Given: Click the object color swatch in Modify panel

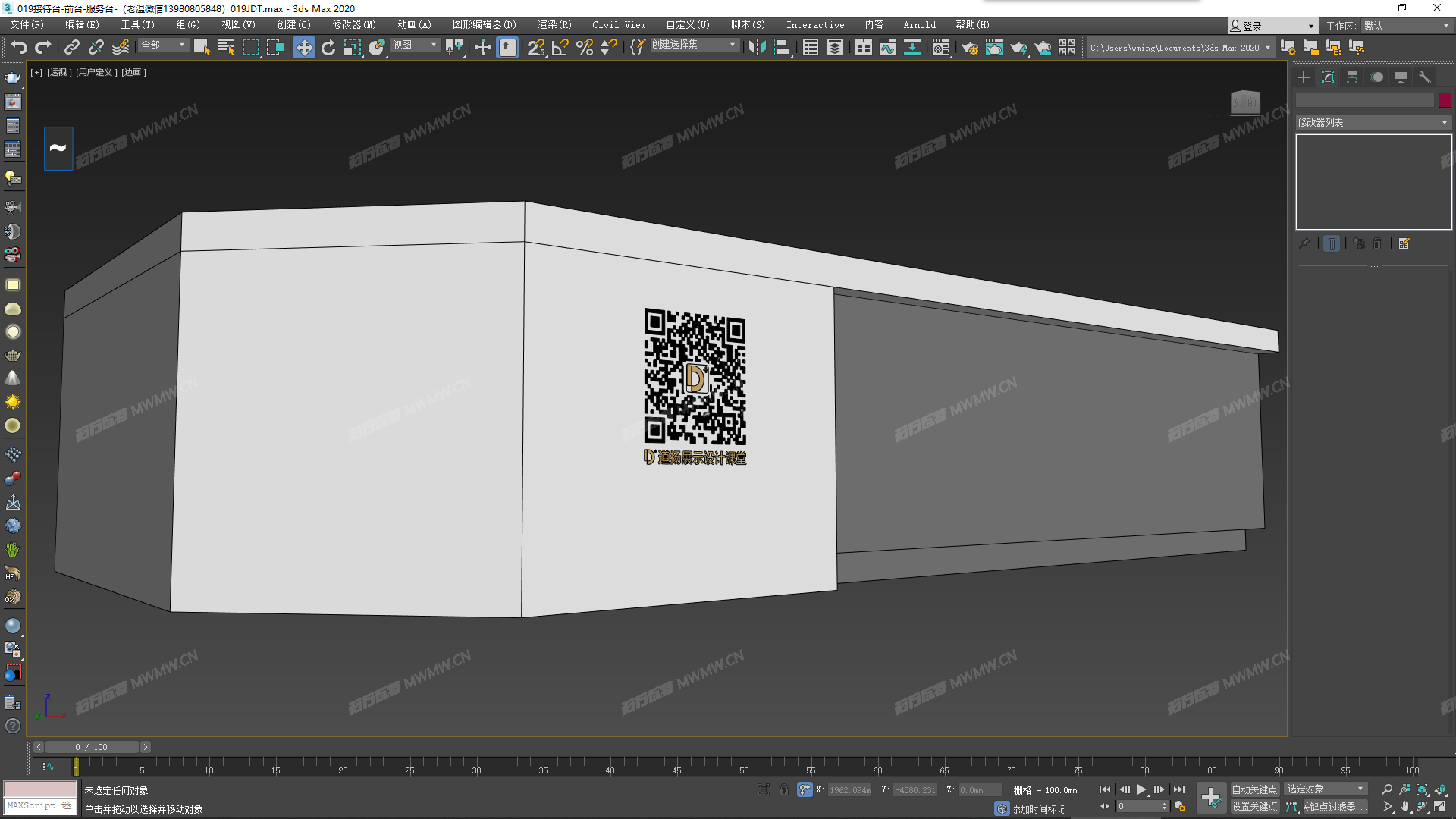Looking at the screenshot, I should click(1445, 100).
